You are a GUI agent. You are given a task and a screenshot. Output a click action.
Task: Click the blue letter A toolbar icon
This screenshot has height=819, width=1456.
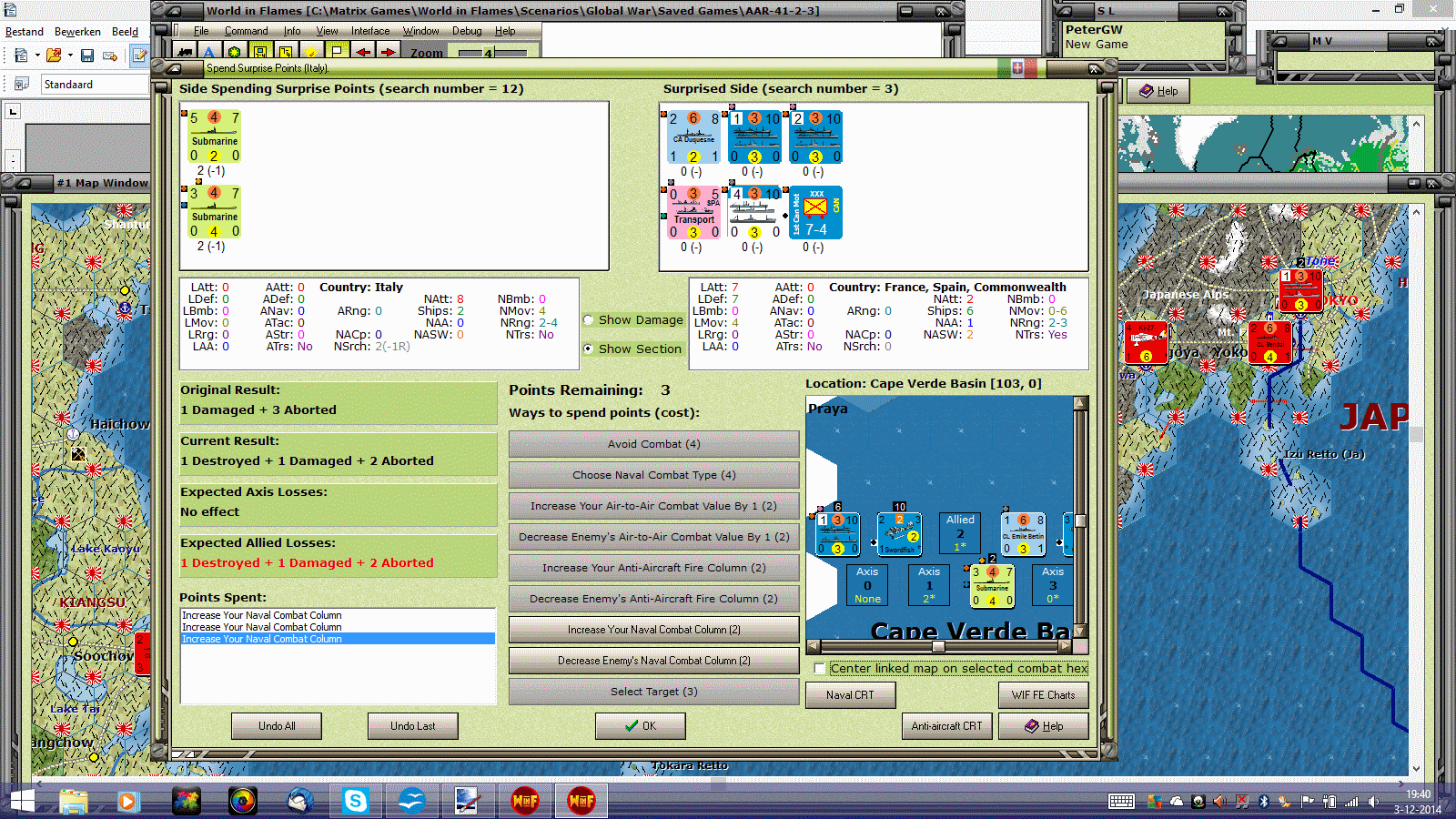pos(209,52)
